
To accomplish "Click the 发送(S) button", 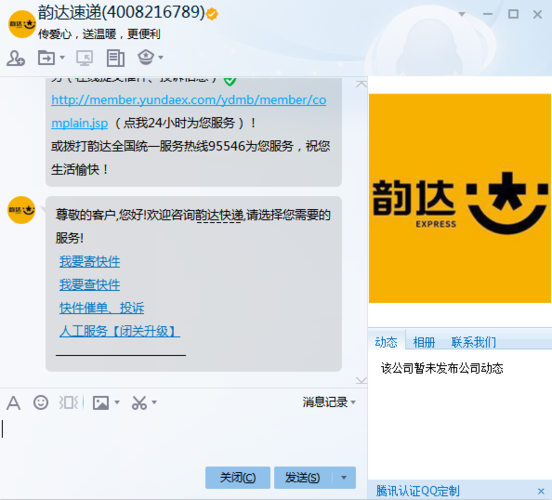I will 303,477.
